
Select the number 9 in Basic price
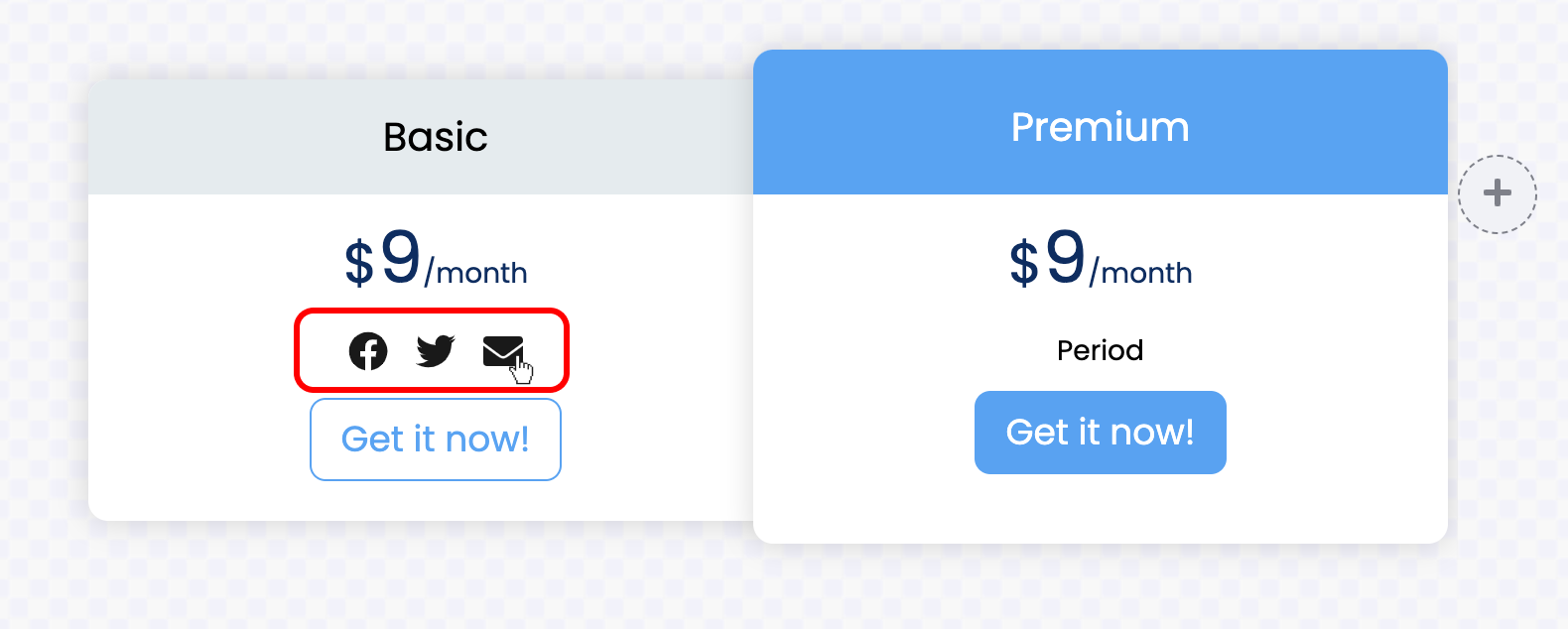point(401,257)
